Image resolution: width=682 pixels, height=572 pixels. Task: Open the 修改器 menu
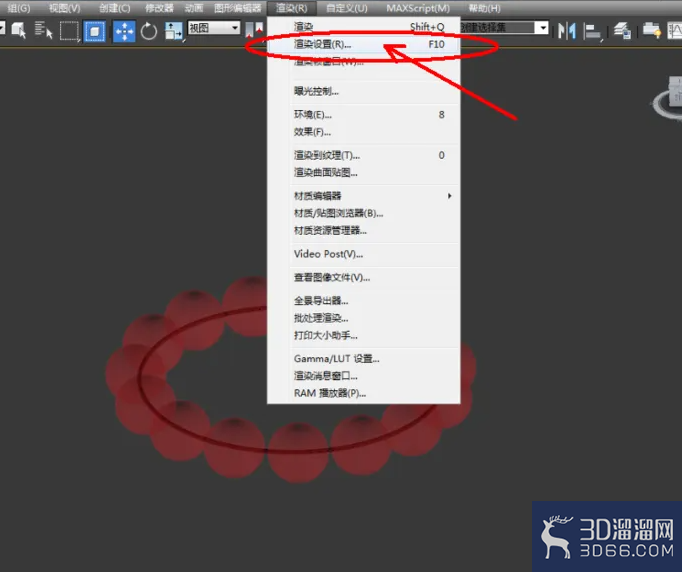(159, 8)
